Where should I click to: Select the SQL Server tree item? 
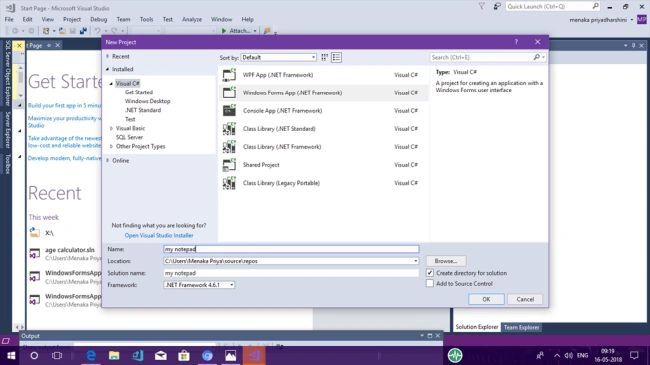(129, 137)
